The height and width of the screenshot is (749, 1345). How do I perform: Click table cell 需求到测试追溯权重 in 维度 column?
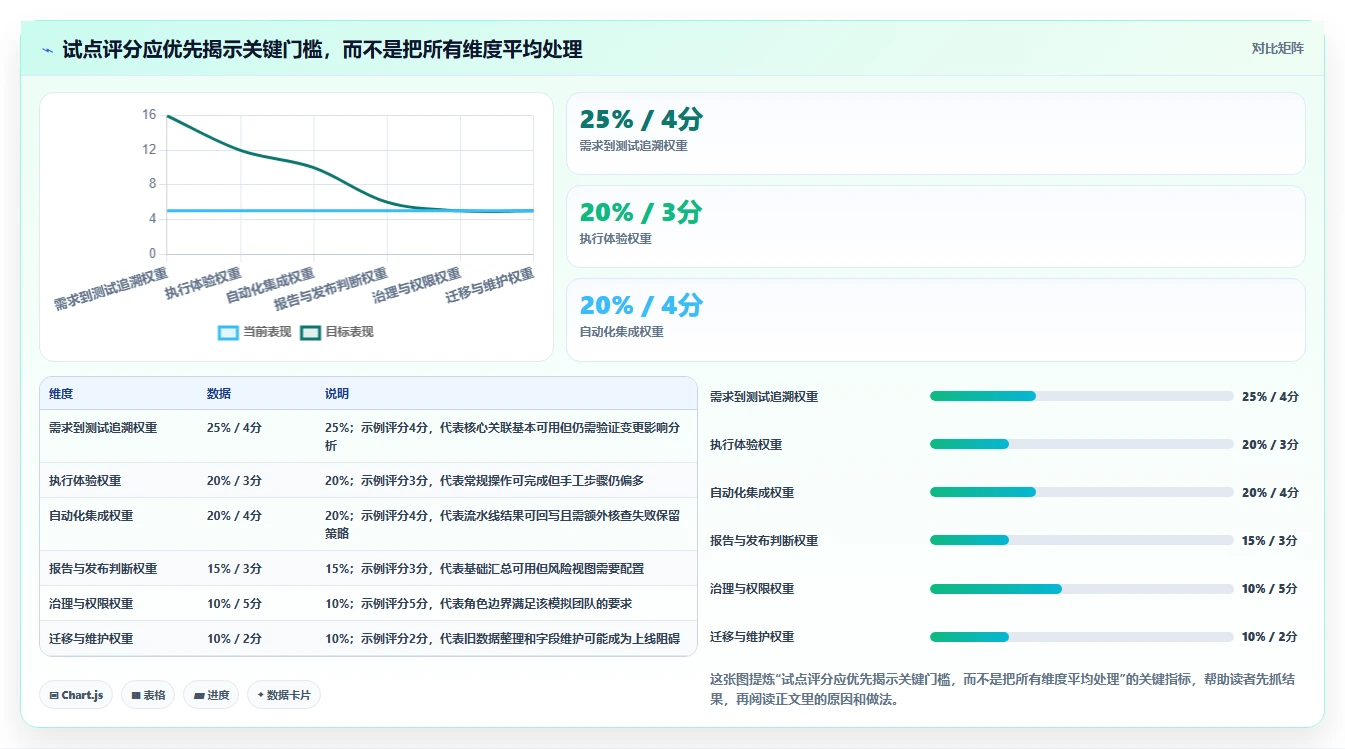(x=103, y=427)
